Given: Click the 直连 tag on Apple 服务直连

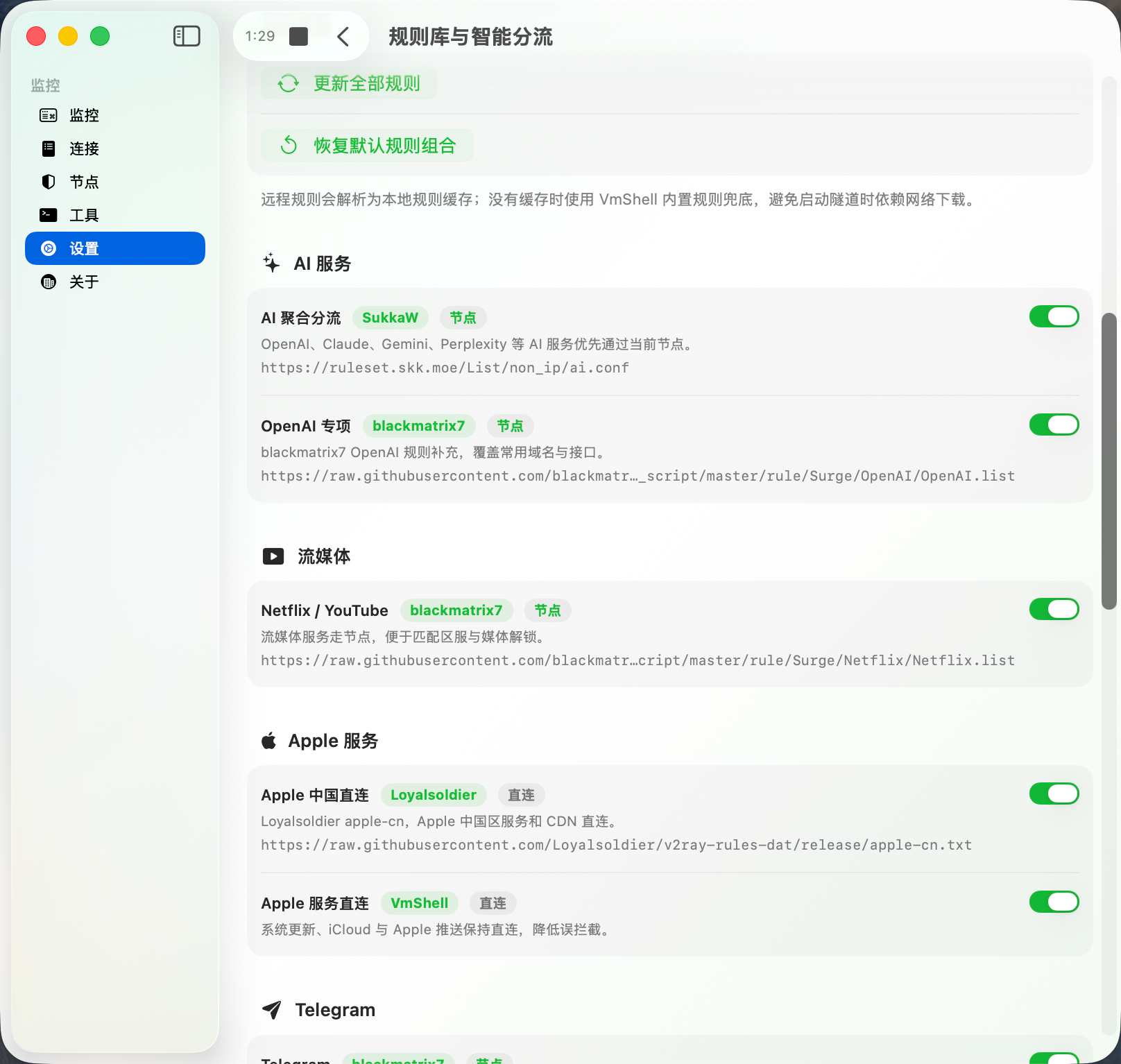Looking at the screenshot, I should tap(493, 903).
